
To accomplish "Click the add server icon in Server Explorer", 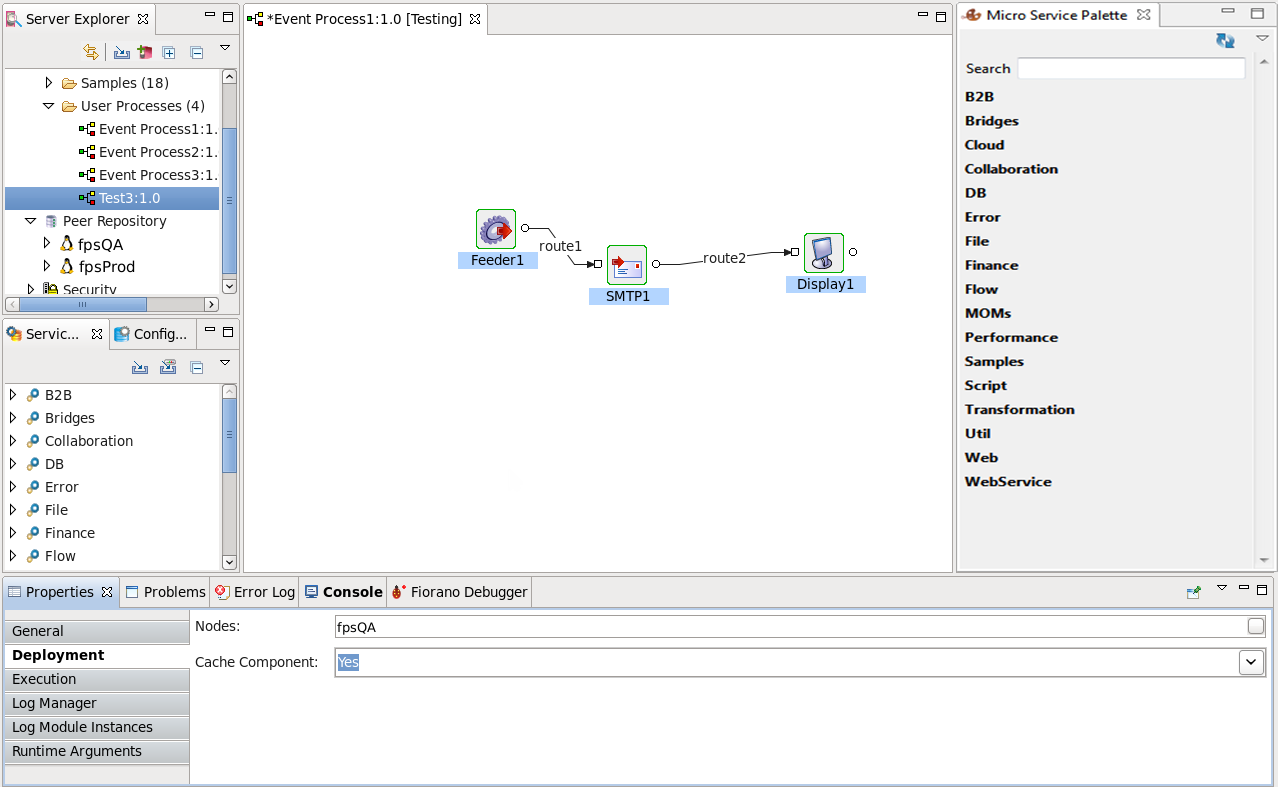I will coord(145,52).
